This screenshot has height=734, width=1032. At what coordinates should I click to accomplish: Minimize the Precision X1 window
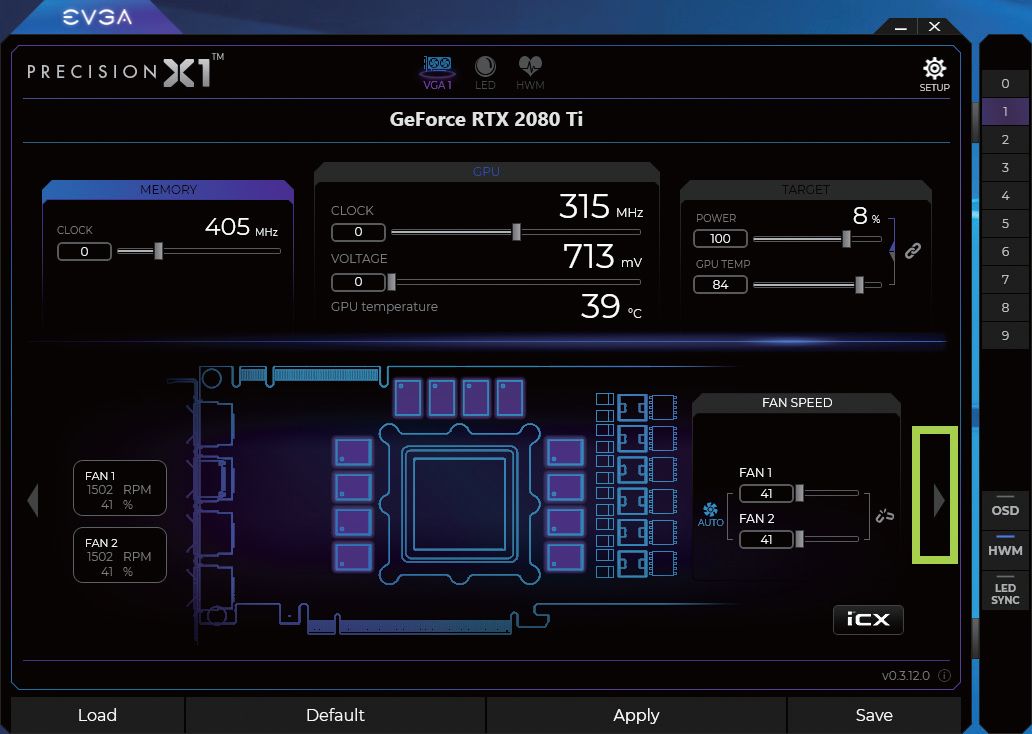pyautogui.click(x=901, y=27)
